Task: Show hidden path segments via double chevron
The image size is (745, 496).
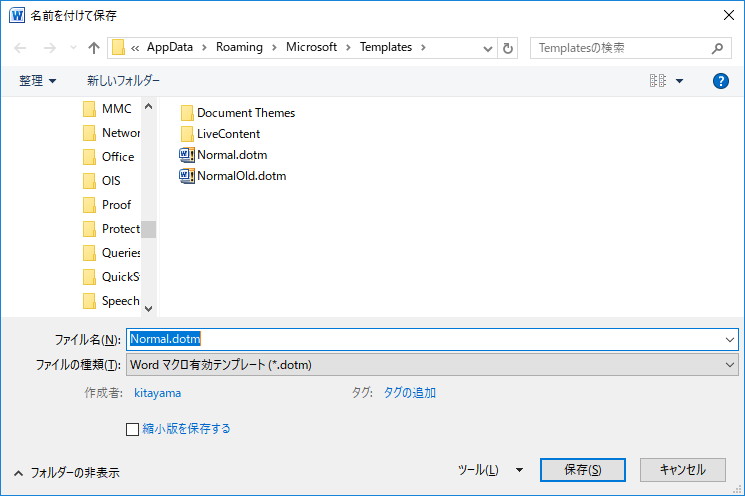Action: [x=135, y=48]
